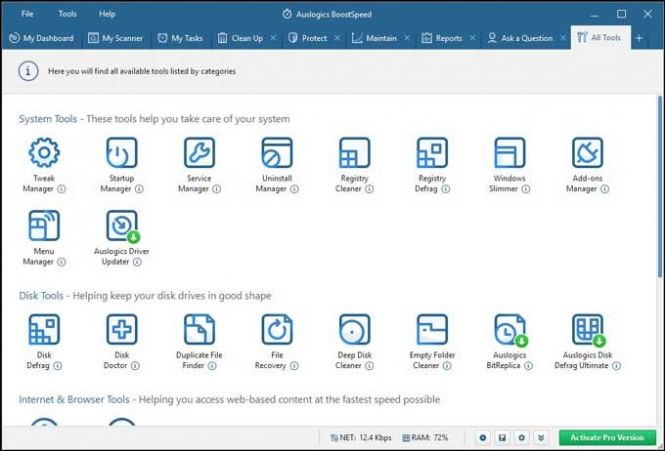Download Auslogics BitReplica
The height and width of the screenshot is (451, 665).
click(510, 329)
